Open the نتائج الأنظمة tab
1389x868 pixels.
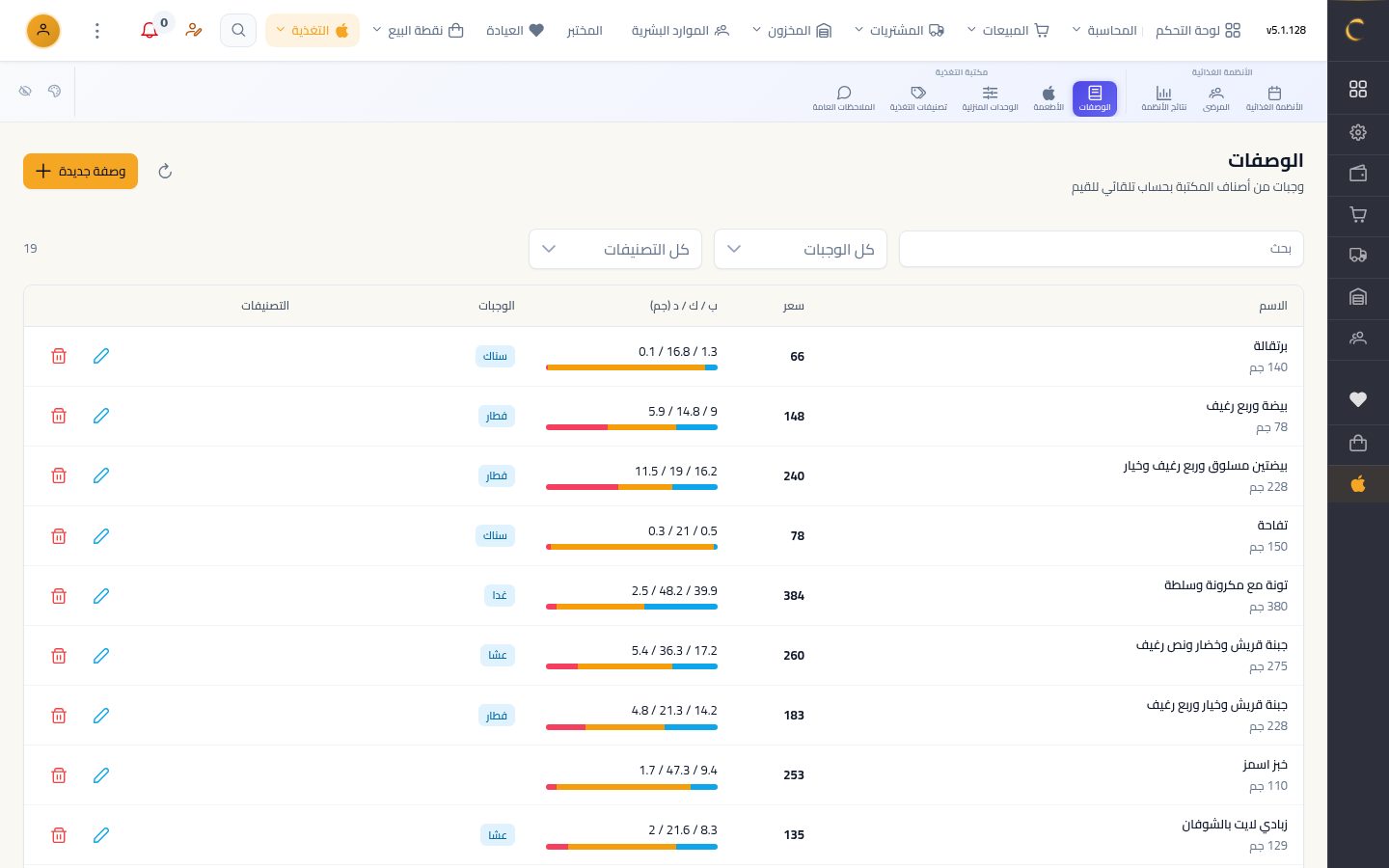1164,97
